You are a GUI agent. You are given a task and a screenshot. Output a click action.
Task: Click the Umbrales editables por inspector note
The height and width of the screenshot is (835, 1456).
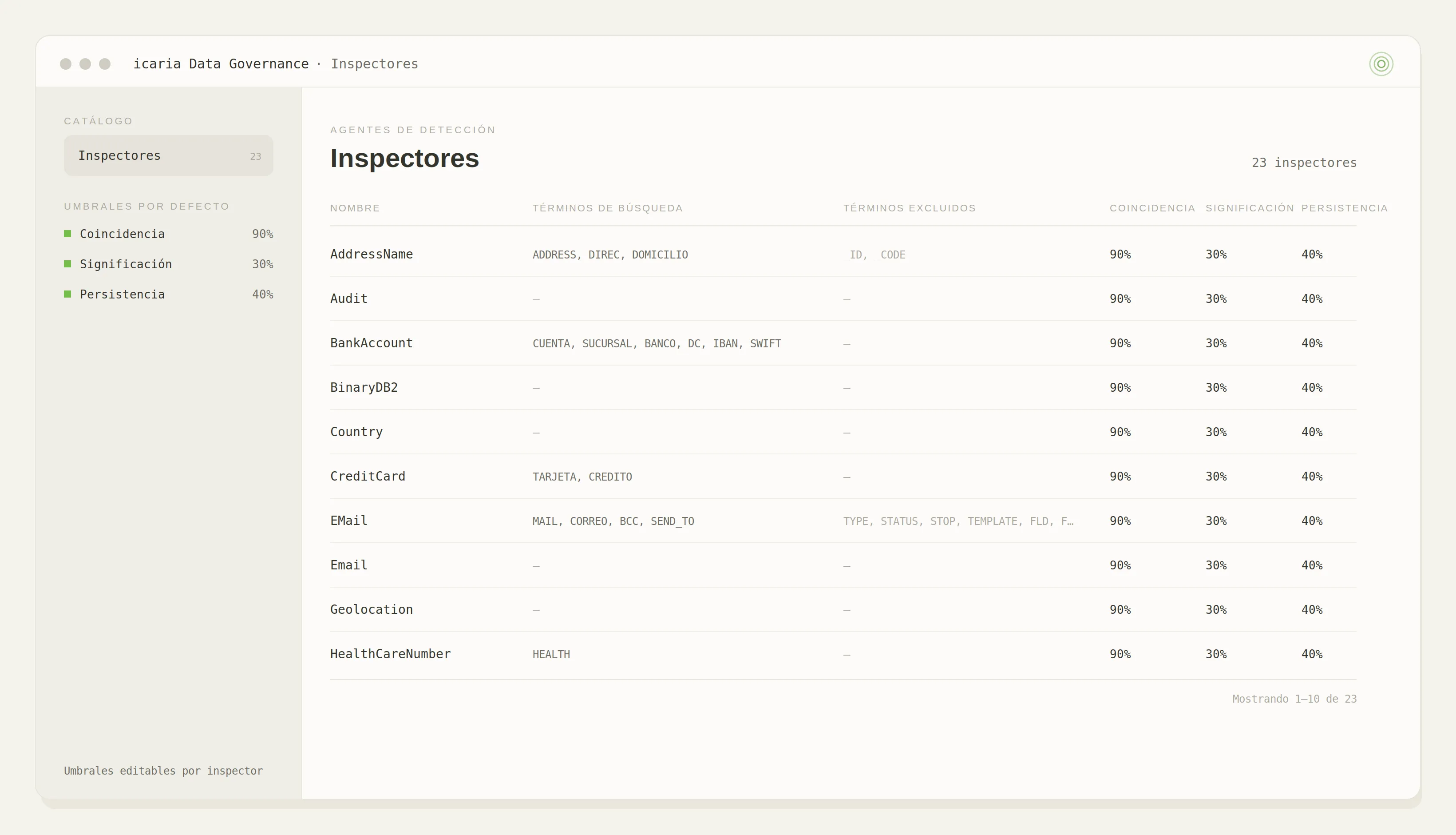163,771
